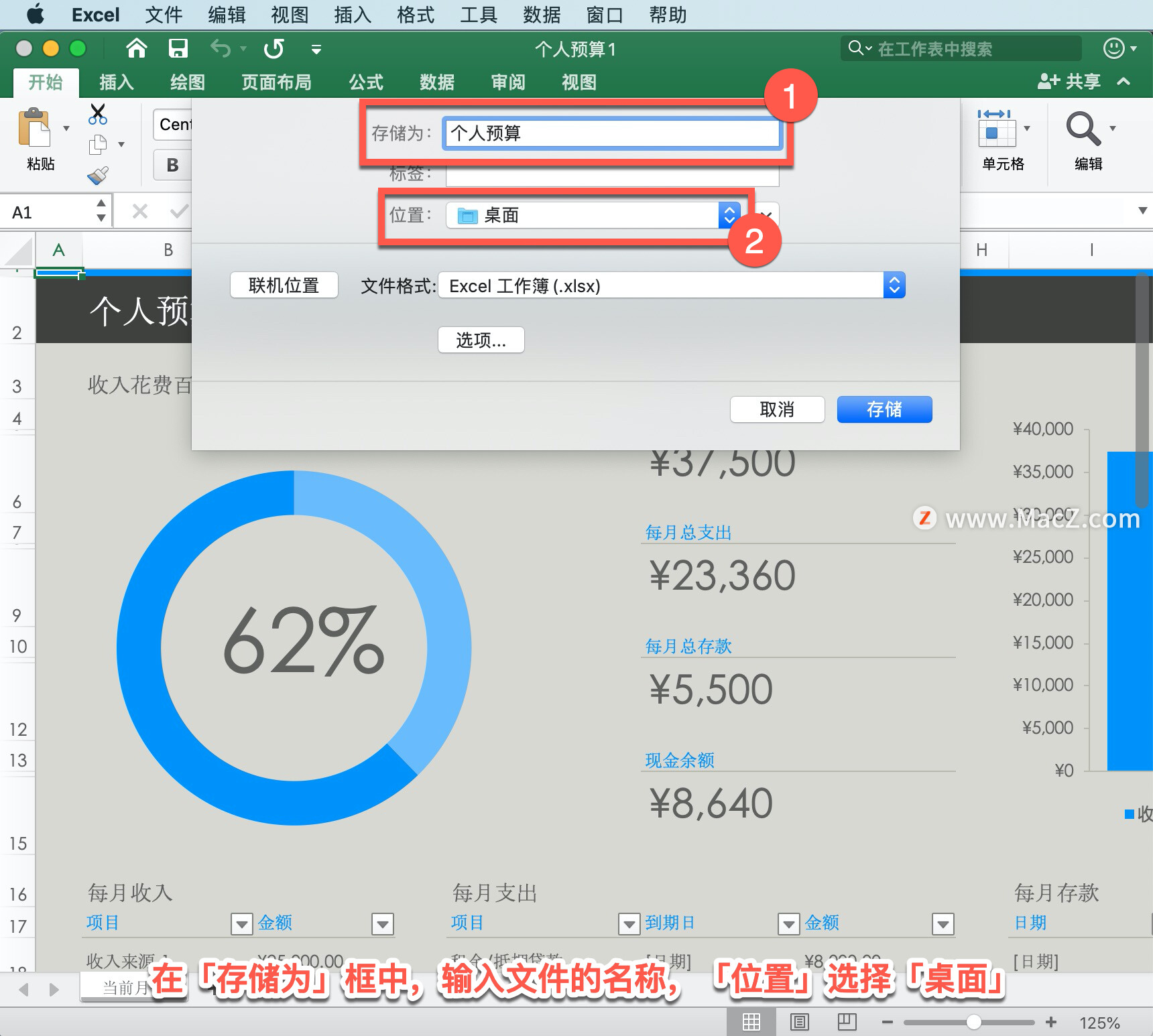Click the Options (选项...) button
The image size is (1153, 1036).
point(481,340)
